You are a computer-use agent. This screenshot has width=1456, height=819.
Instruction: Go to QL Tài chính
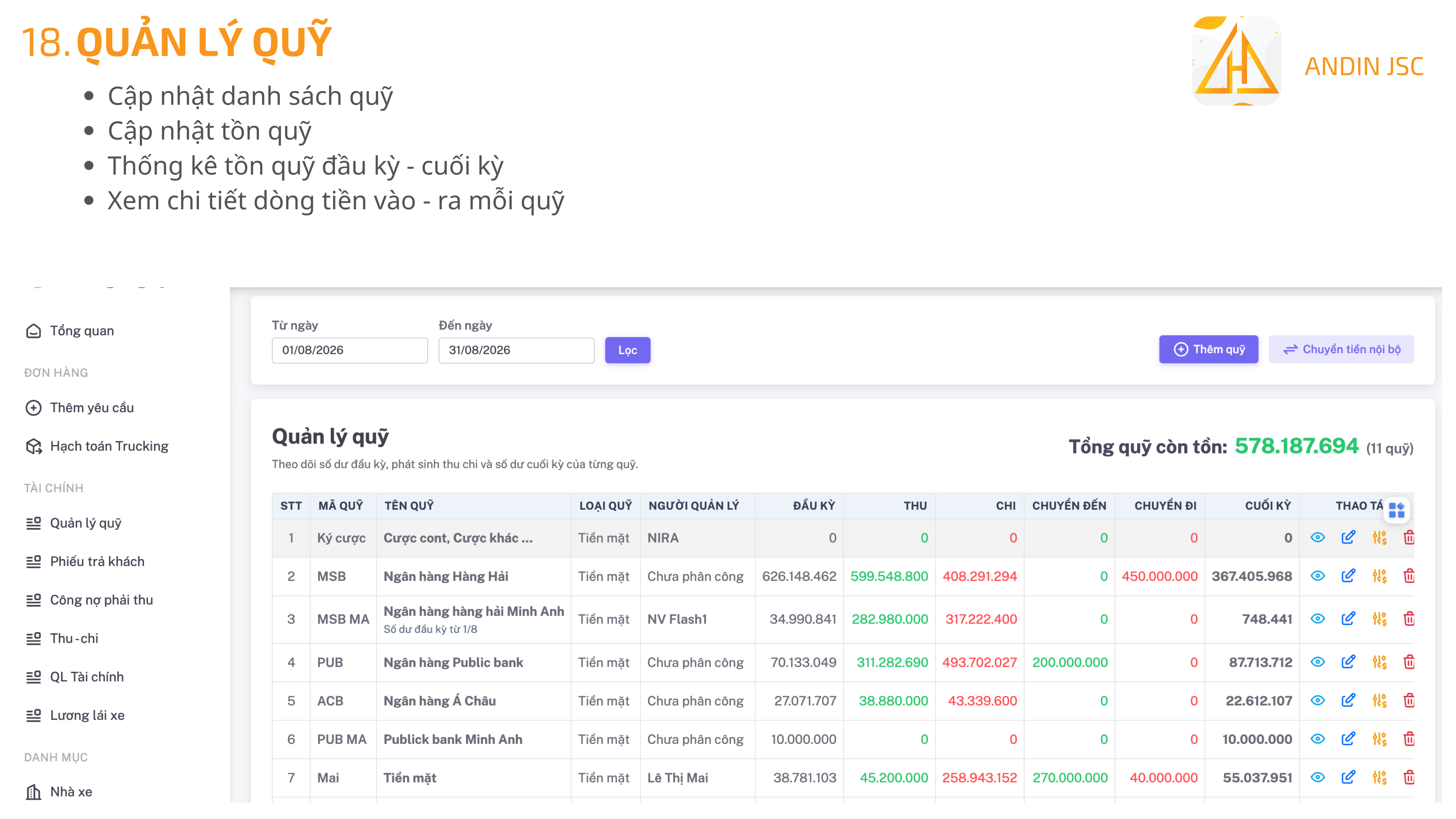[x=75, y=676]
